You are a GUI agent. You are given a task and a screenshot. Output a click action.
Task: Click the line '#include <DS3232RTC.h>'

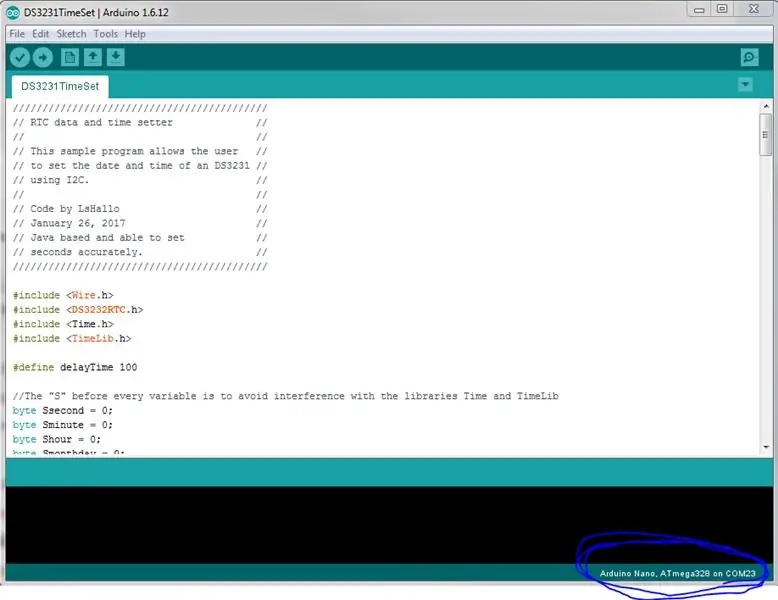(78, 309)
